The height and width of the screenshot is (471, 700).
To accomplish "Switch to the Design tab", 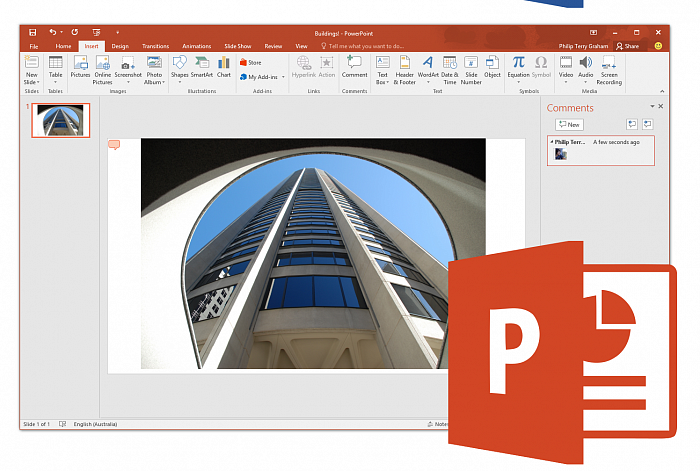I will click(x=120, y=46).
